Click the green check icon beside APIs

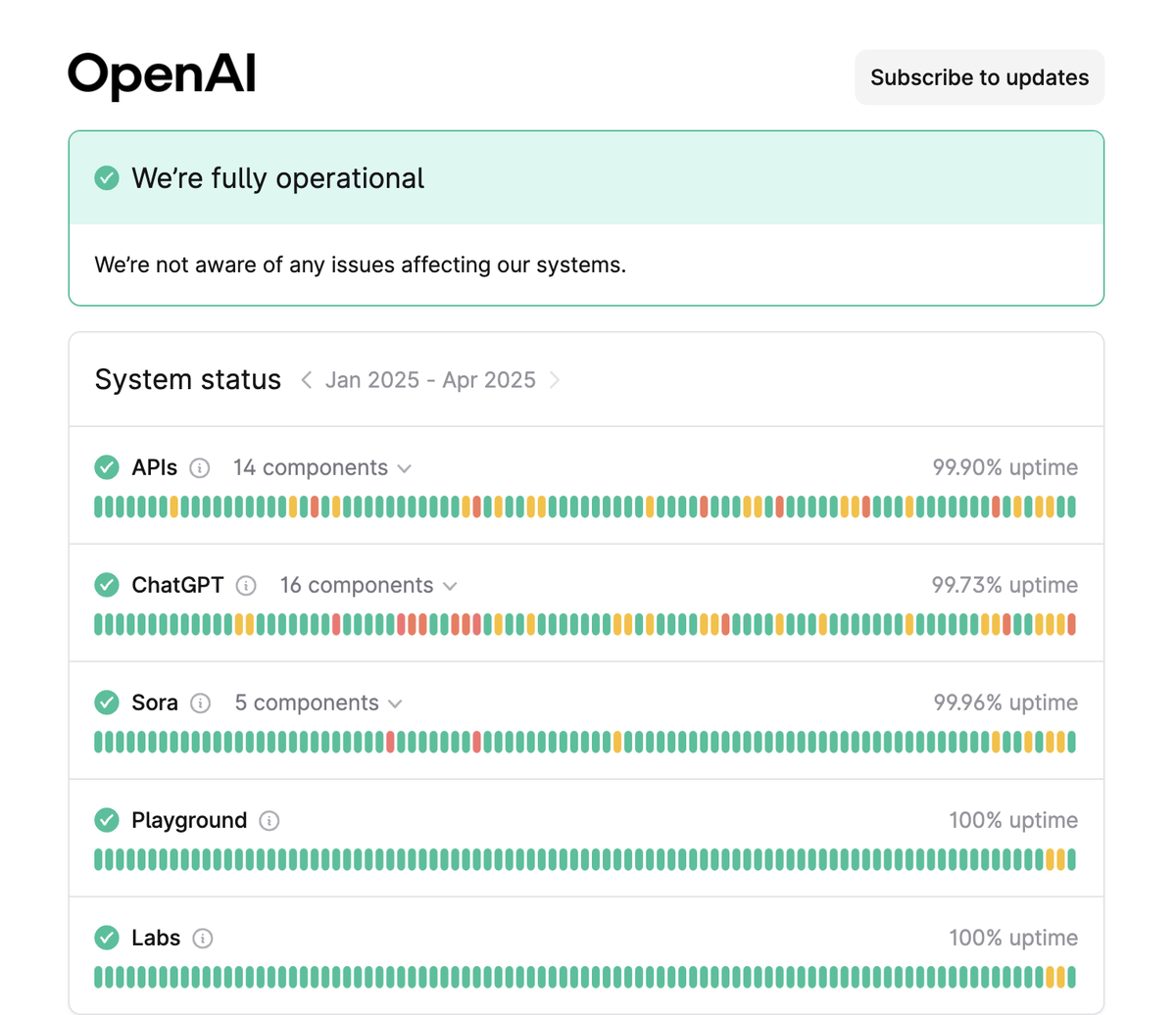[107, 468]
